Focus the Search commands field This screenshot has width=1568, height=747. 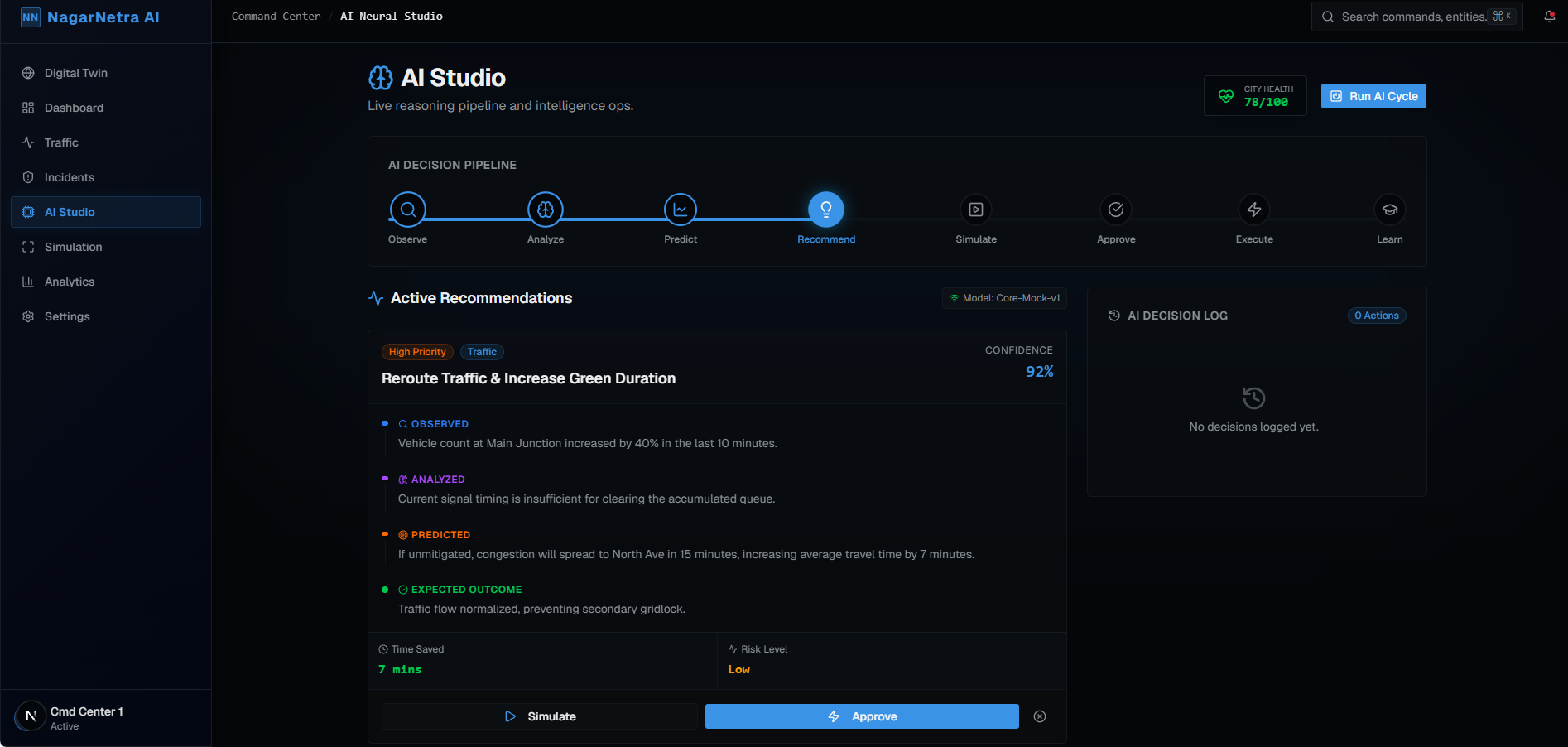point(1416,17)
